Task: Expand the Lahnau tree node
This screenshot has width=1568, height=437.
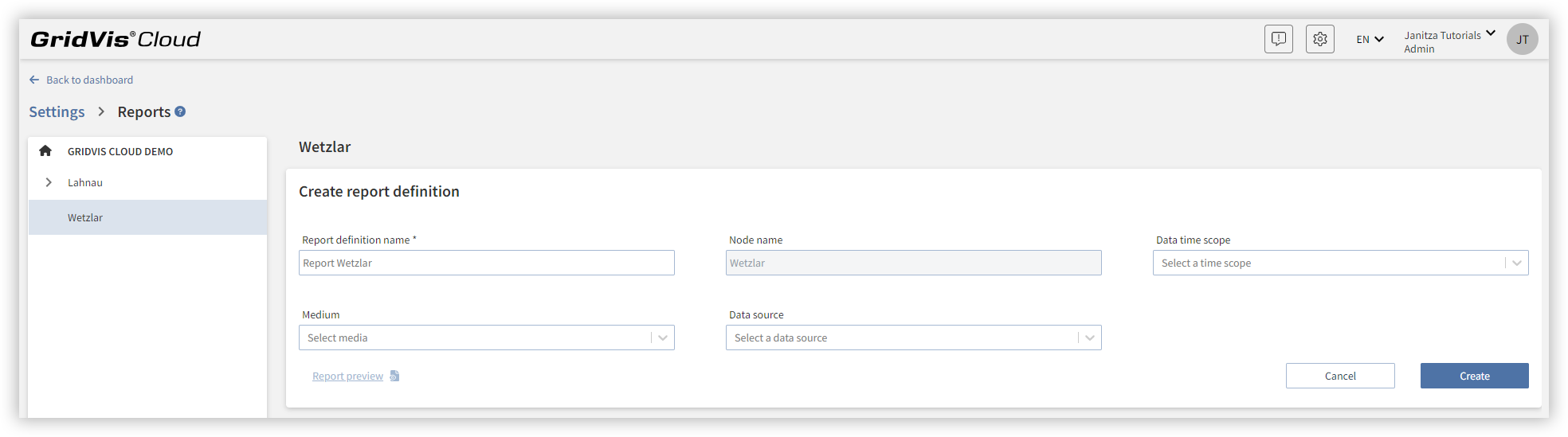Action: (49, 182)
